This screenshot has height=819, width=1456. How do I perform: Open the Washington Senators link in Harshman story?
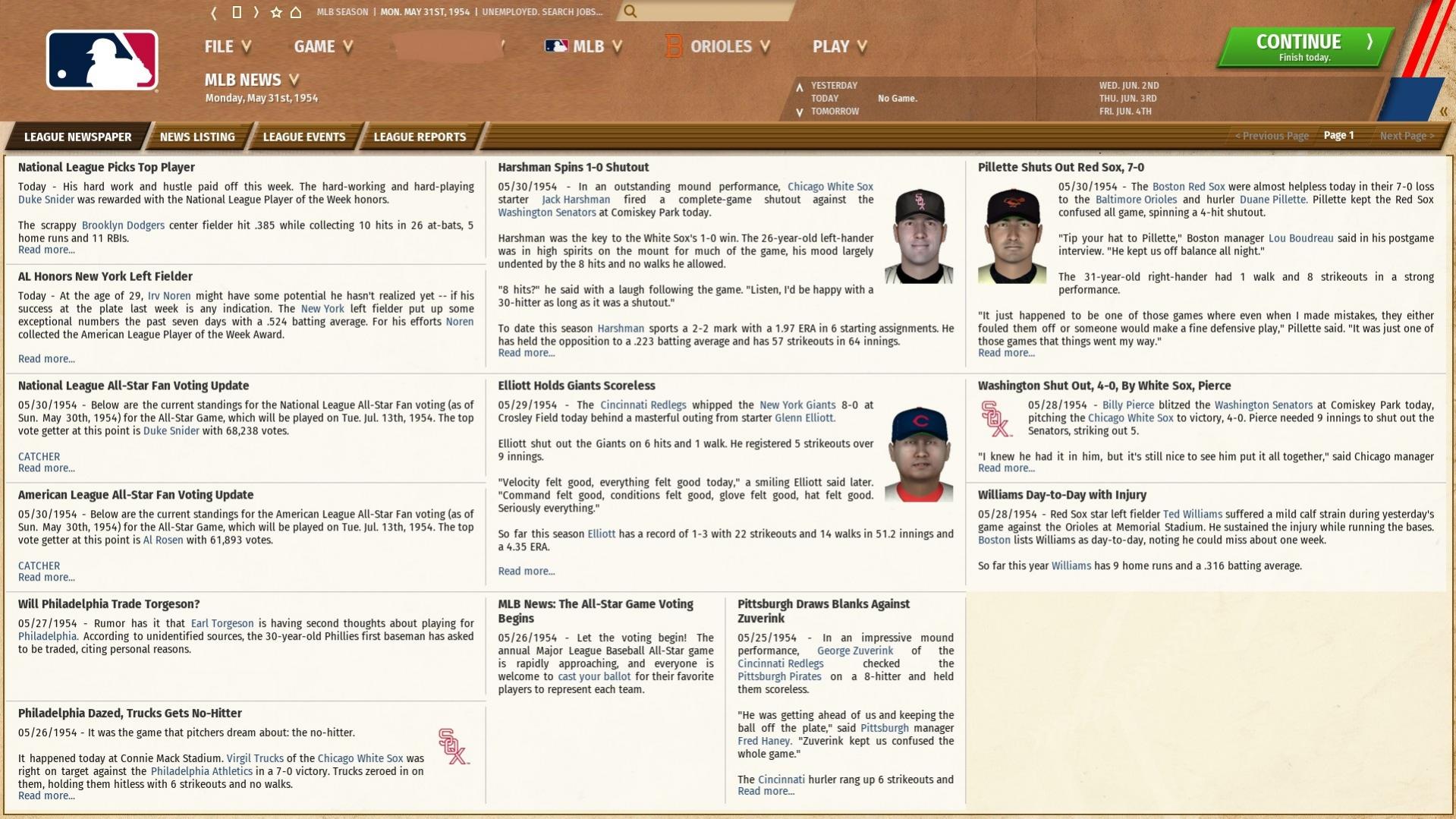[x=547, y=213]
